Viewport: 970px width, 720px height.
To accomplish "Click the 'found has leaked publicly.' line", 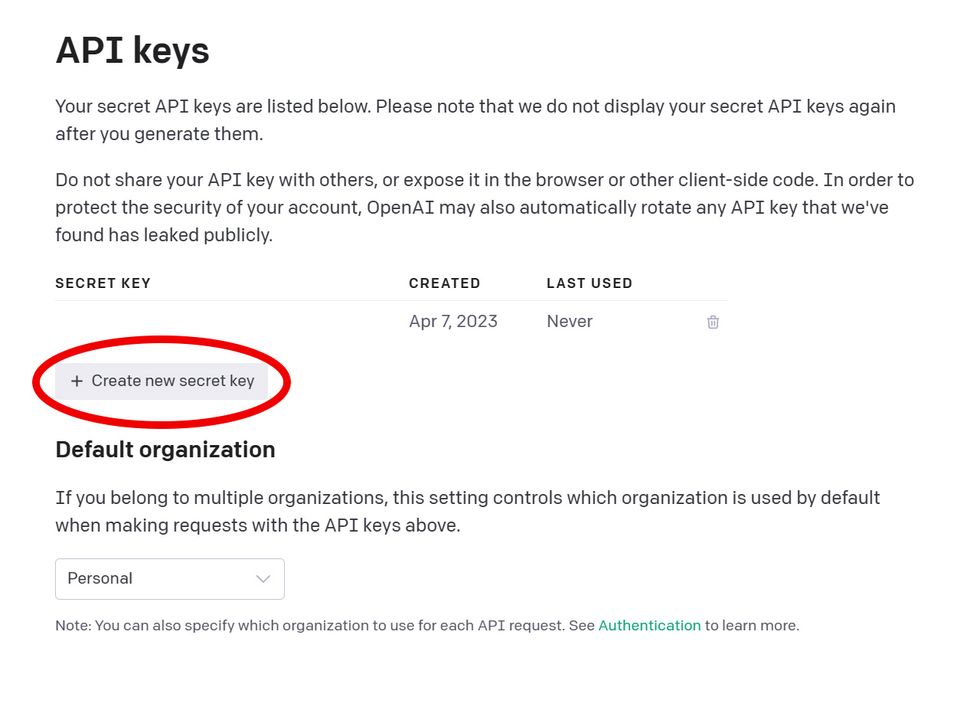I will (164, 236).
